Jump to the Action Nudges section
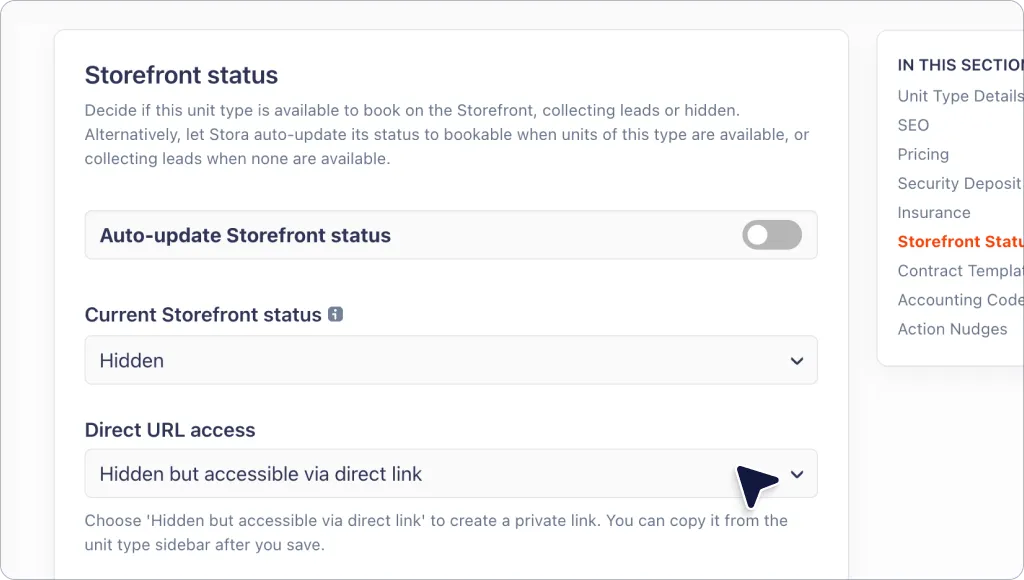 [952, 329]
